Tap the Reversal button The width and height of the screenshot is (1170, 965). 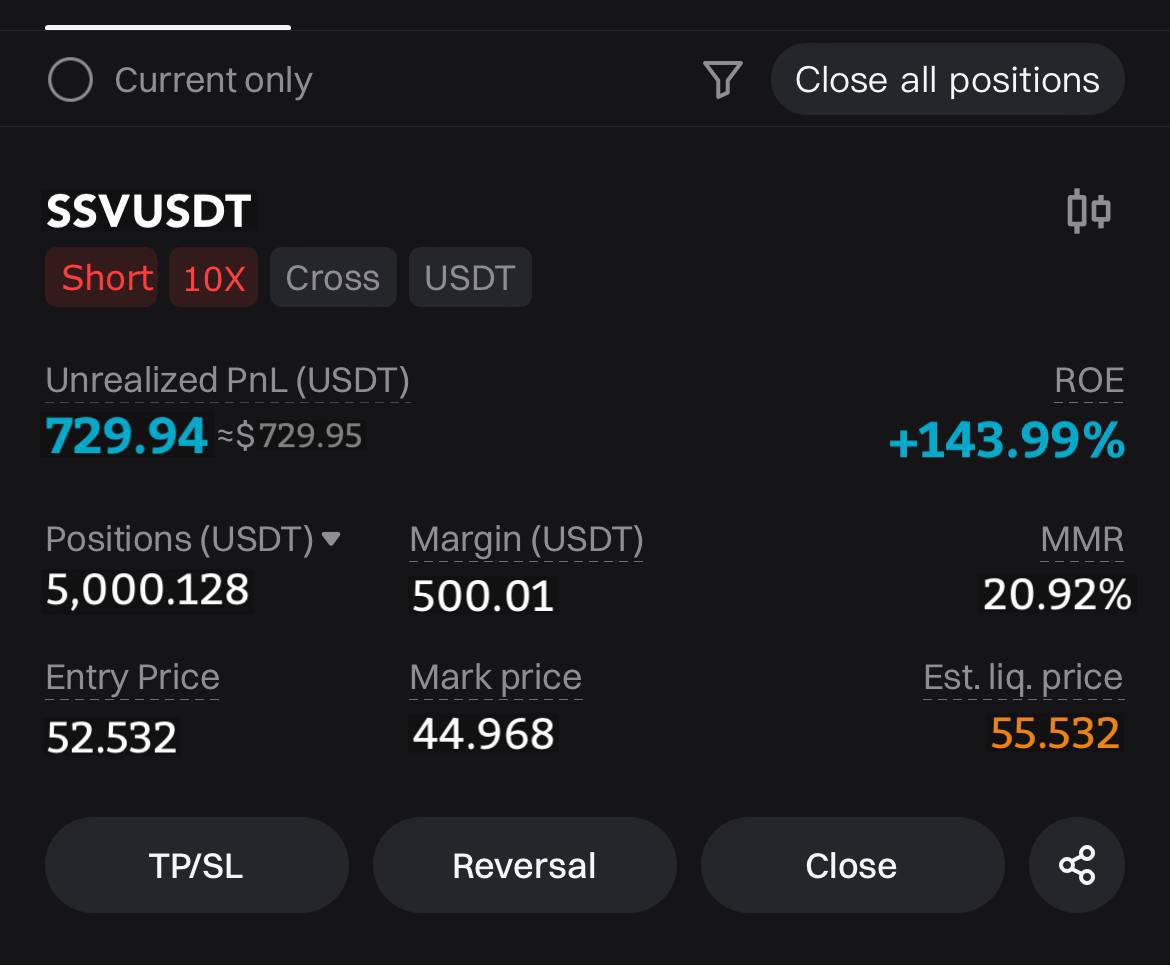pyautogui.click(x=525, y=865)
